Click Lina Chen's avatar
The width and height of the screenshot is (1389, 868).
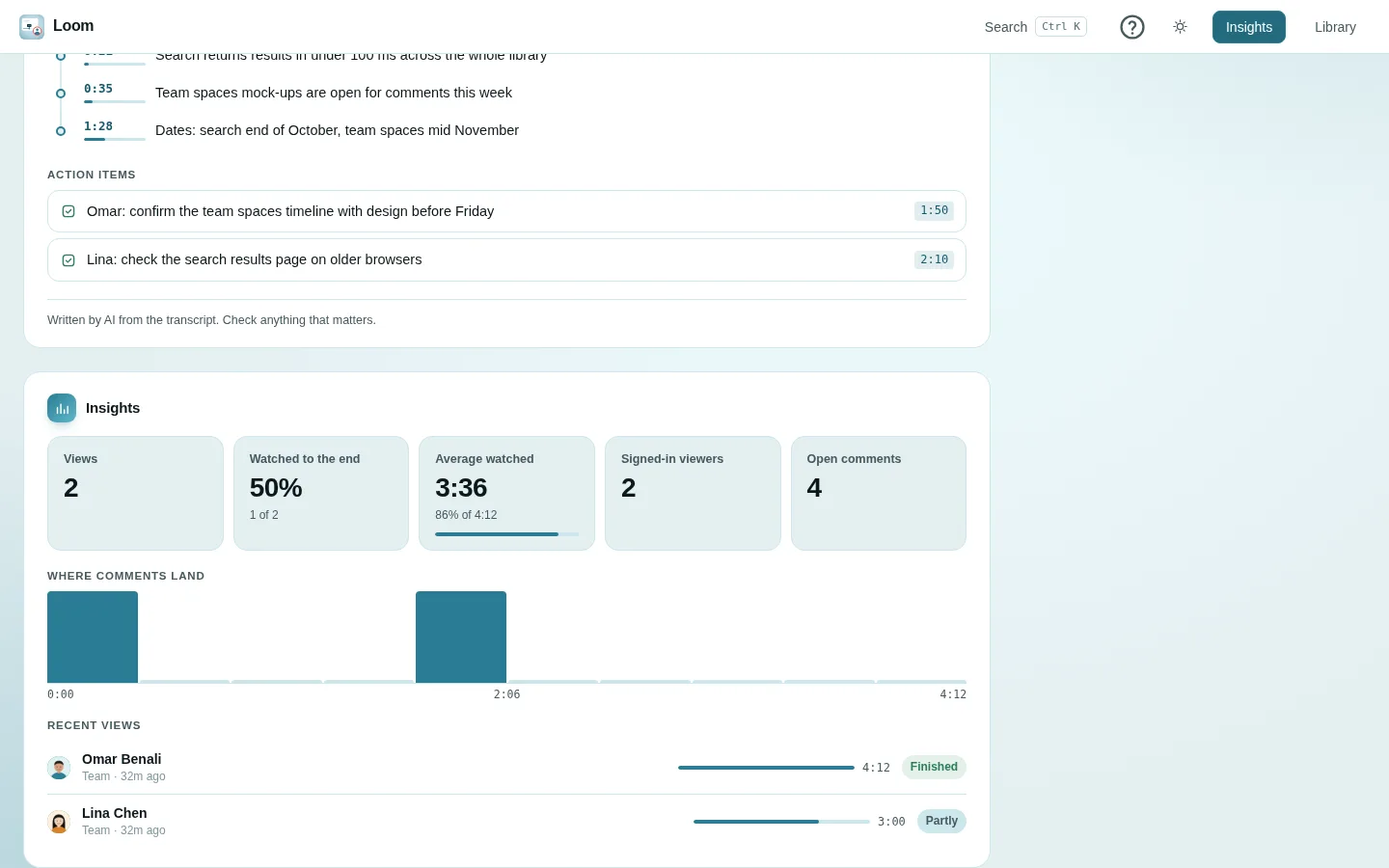[x=59, y=822]
